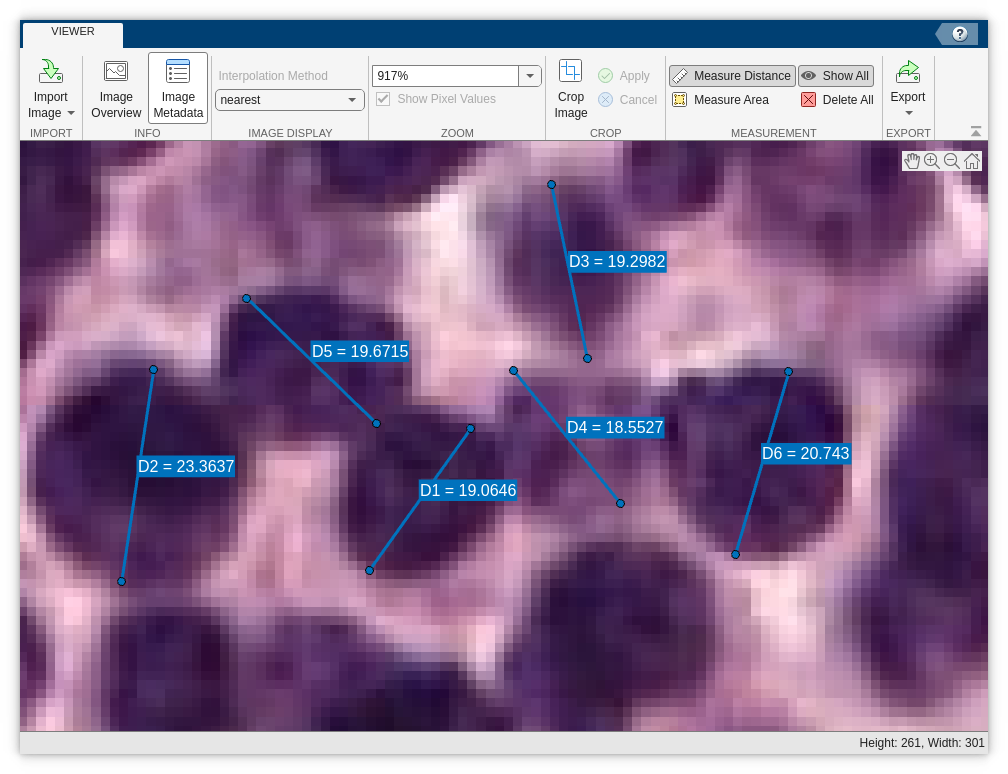Screen dimensions: 1008x774
Task: Select the zoom-in magnifier on the image
Action: tap(932, 160)
